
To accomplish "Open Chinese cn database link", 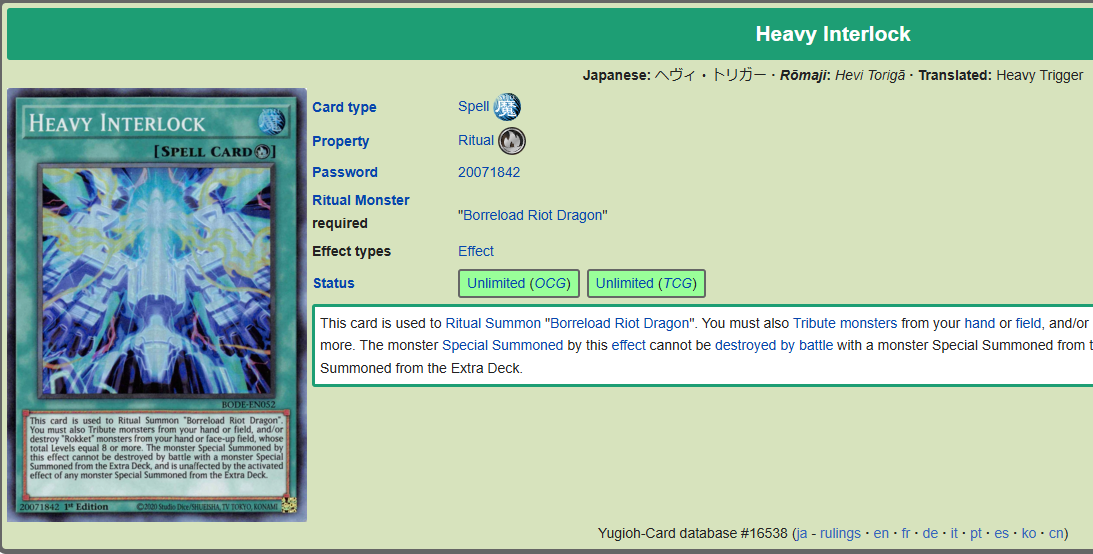I will coord(1056,533).
